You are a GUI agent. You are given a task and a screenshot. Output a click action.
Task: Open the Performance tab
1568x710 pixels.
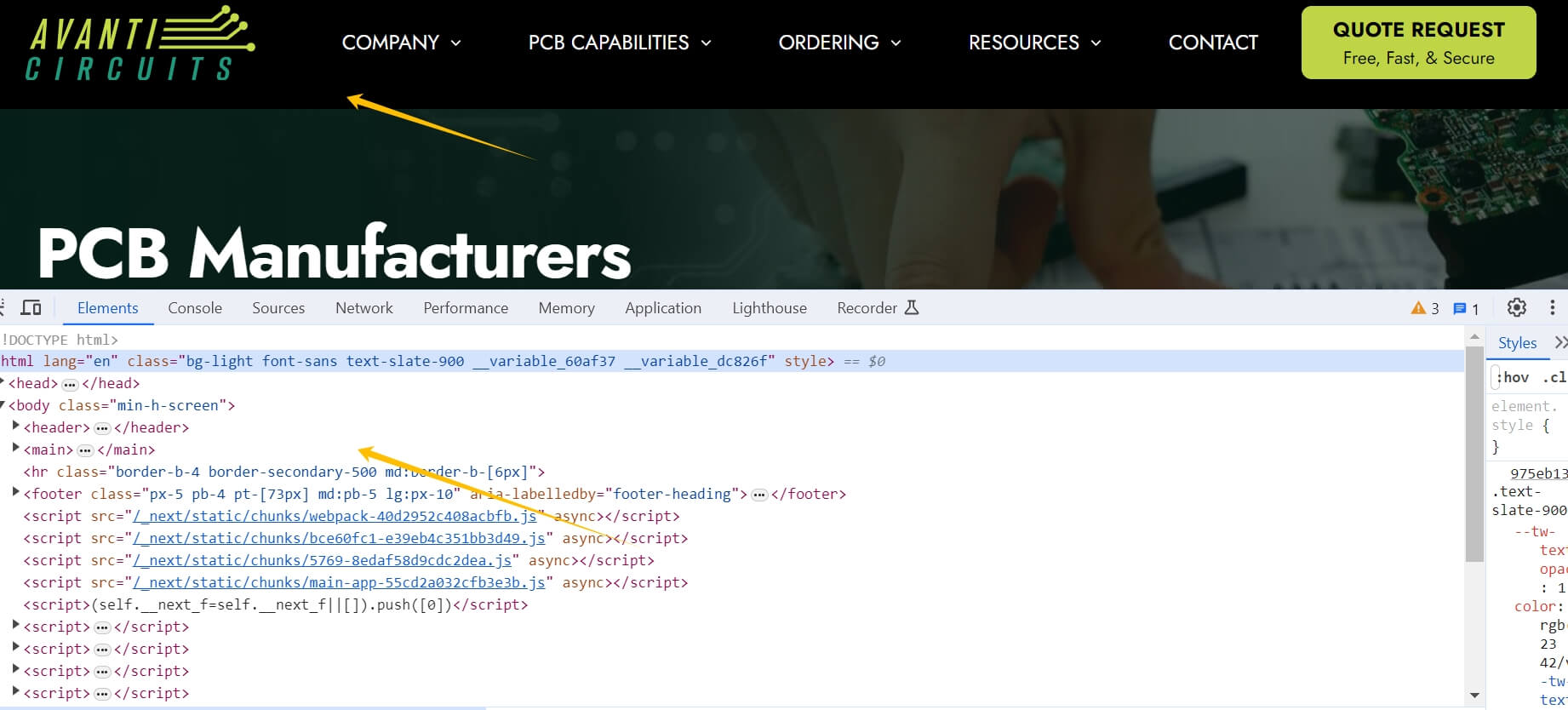[x=466, y=308]
